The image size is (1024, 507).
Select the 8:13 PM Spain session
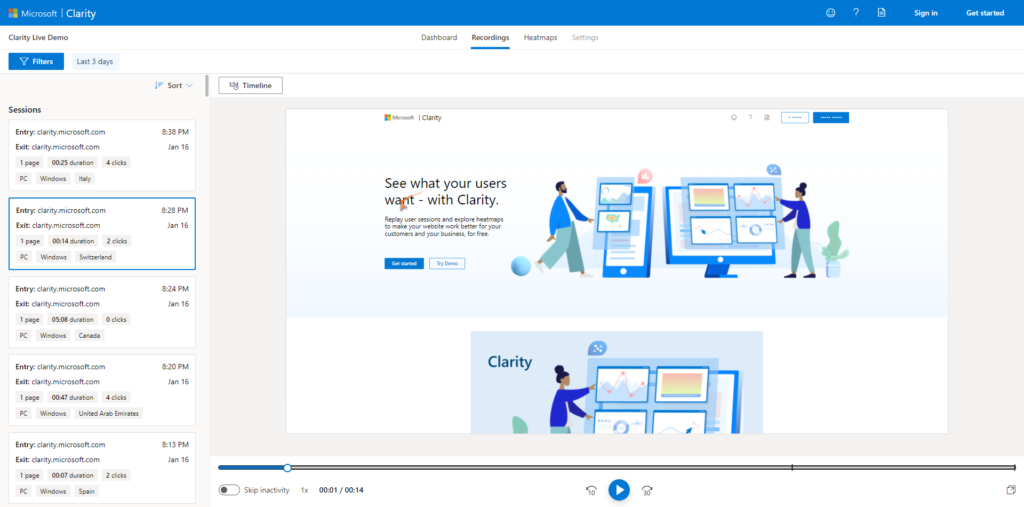[x=102, y=468]
